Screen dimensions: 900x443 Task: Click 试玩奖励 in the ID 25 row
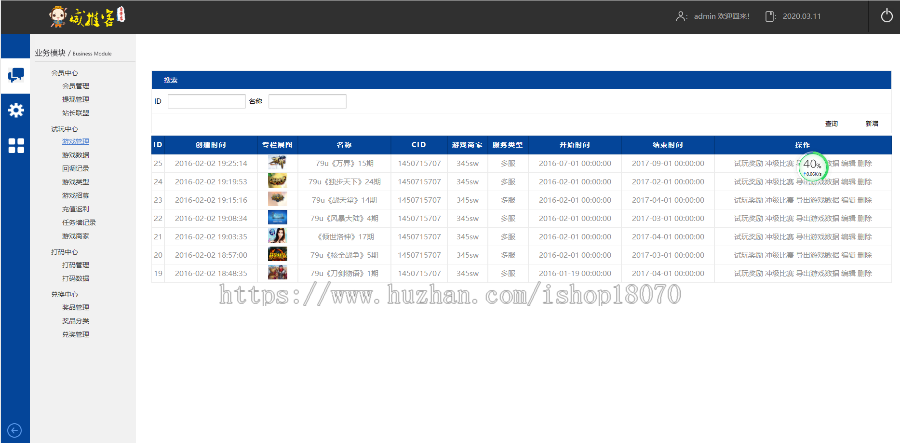point(748,164)
